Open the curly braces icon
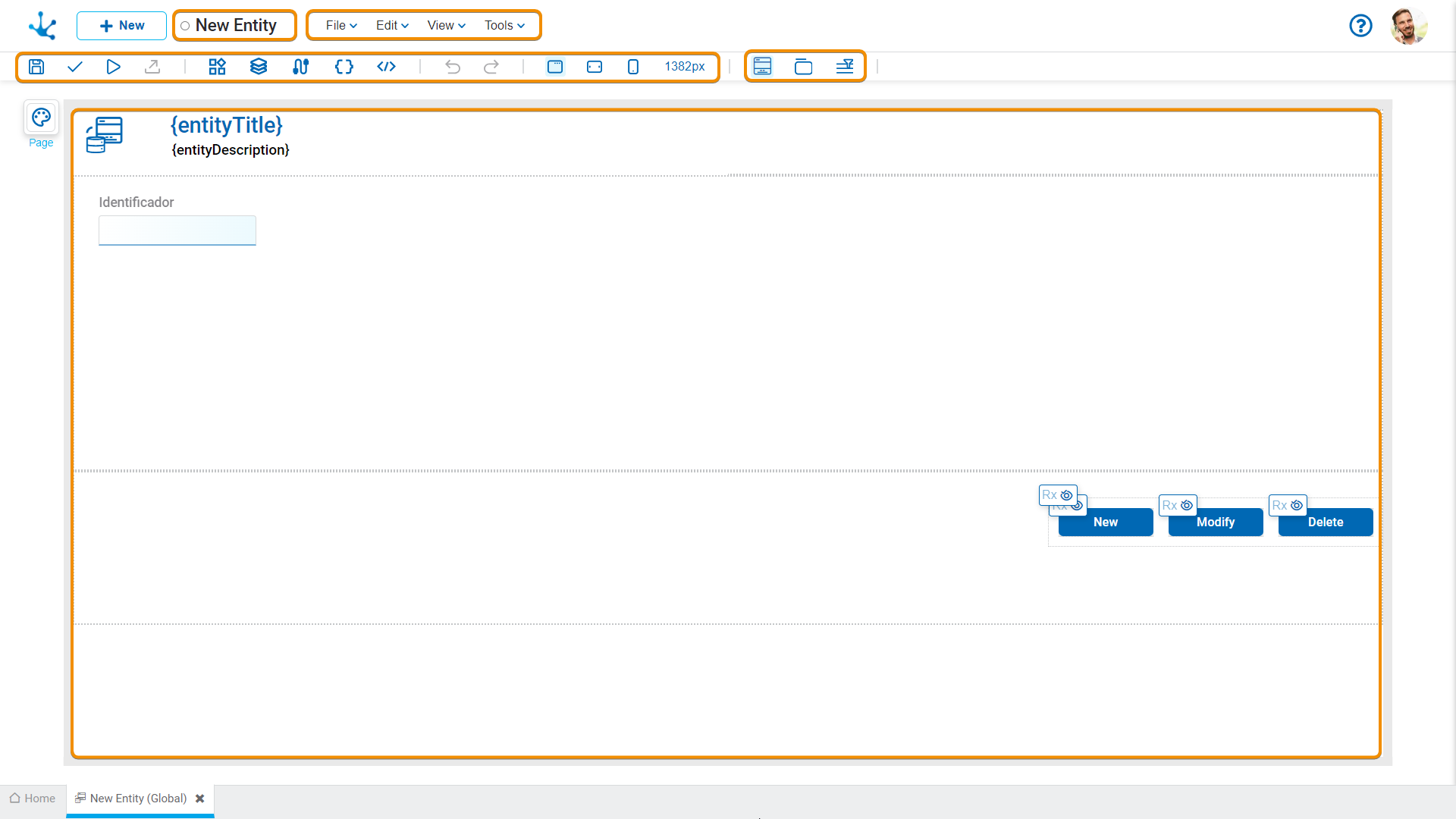The height and width of the screenshot is (819, 1456). coord(344,67)
